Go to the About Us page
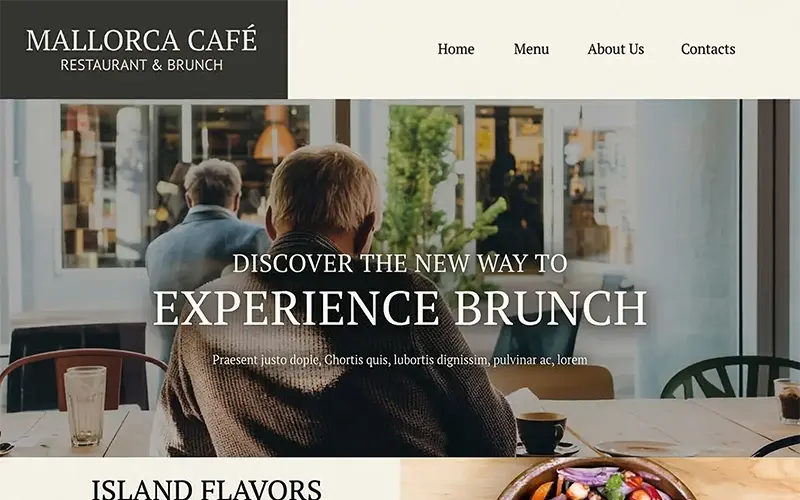 click(x=615, y=49)
